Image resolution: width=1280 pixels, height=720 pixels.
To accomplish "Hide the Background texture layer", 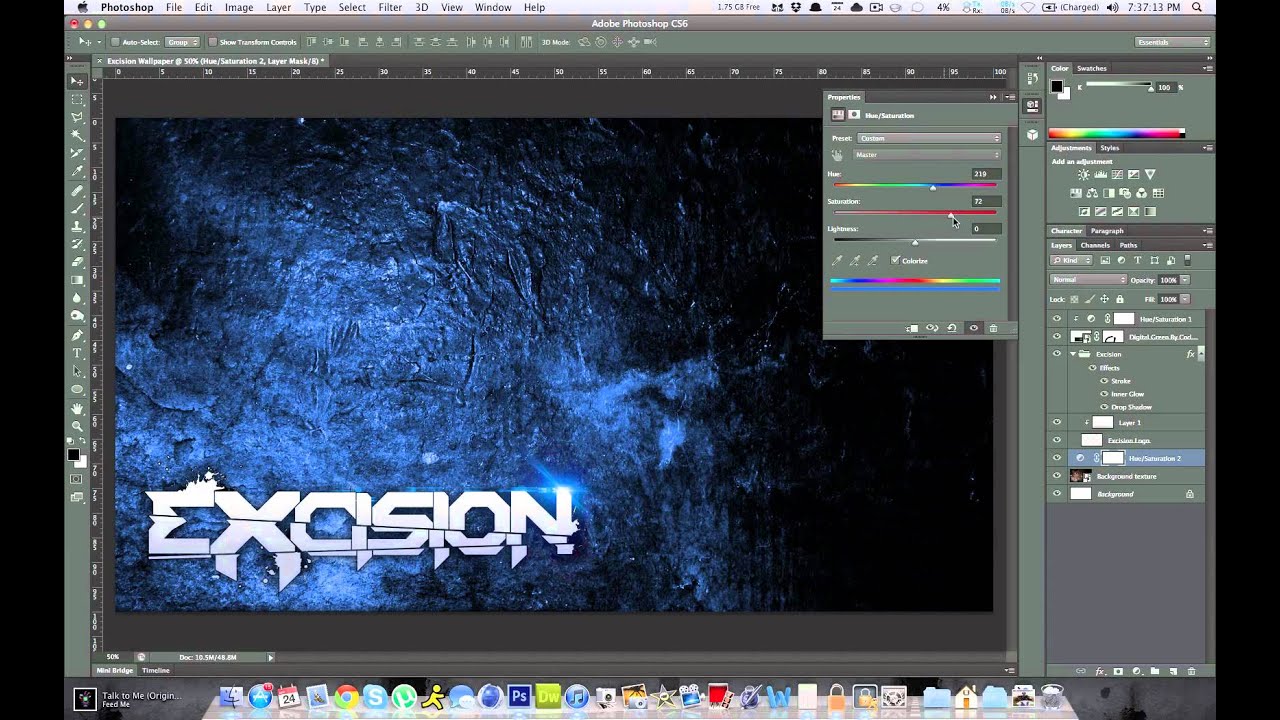I will (1057, 476).
